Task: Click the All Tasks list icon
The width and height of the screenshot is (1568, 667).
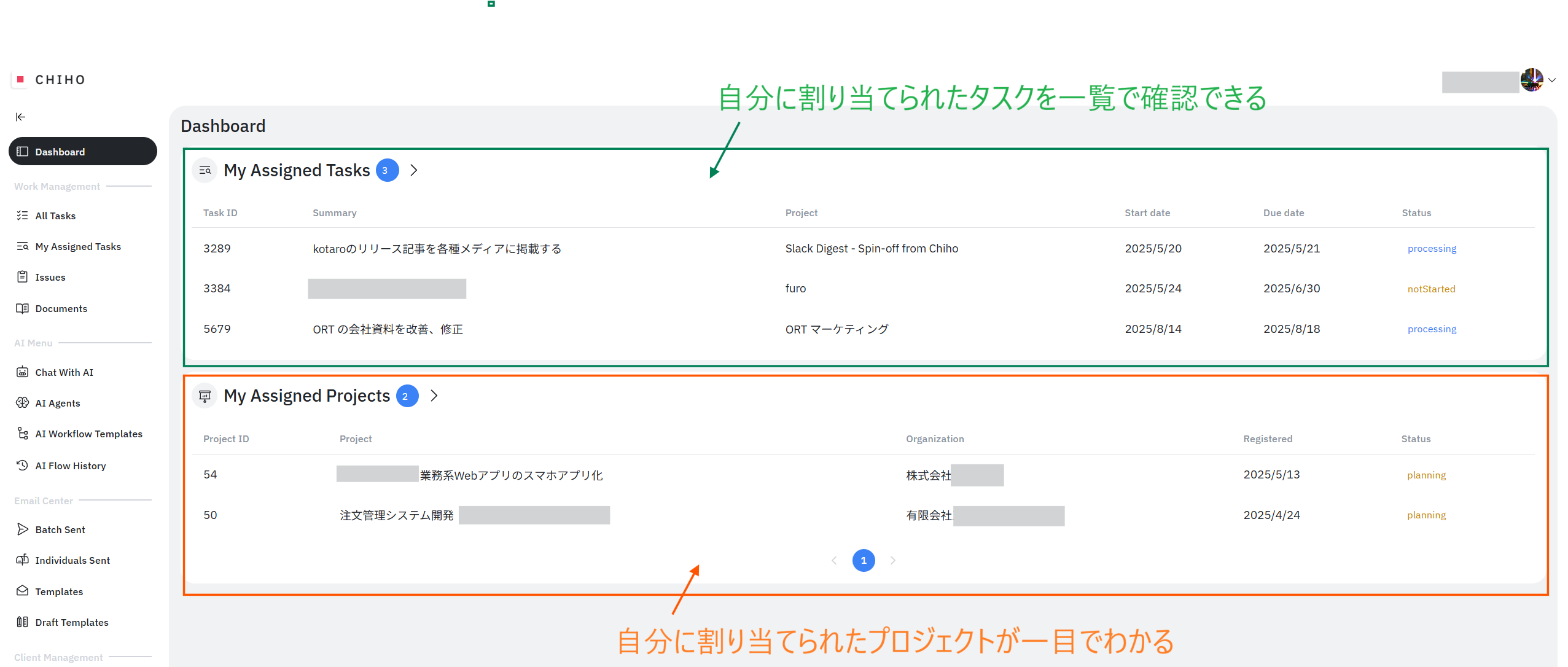Action: click(x=22, y=216)
